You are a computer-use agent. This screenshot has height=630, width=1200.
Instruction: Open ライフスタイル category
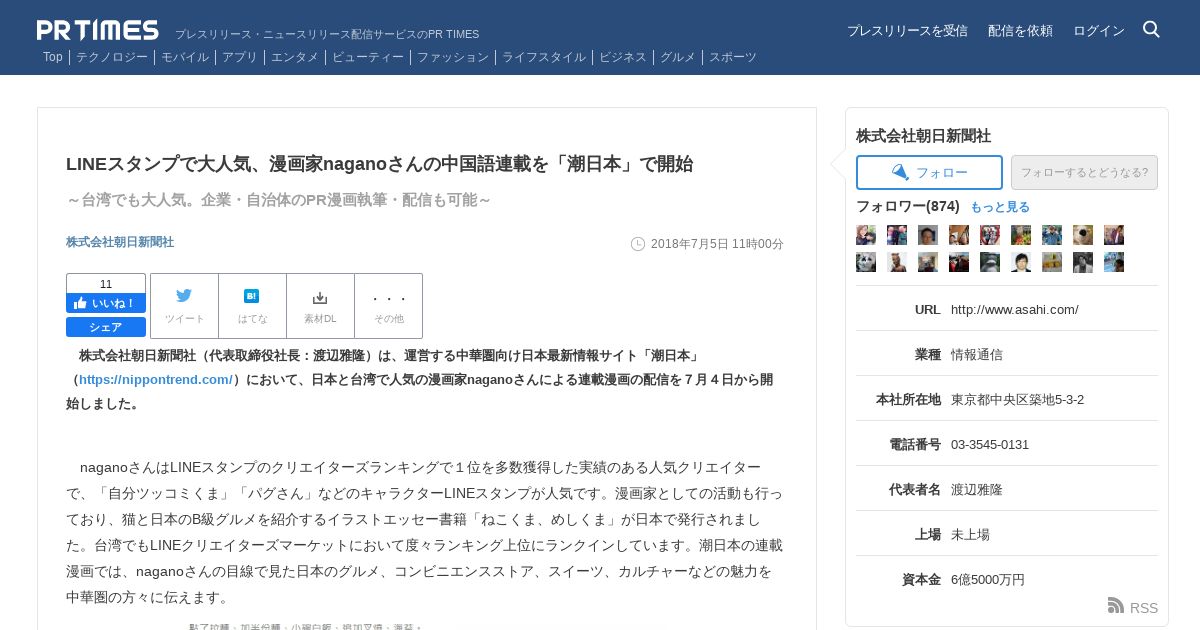544,57
